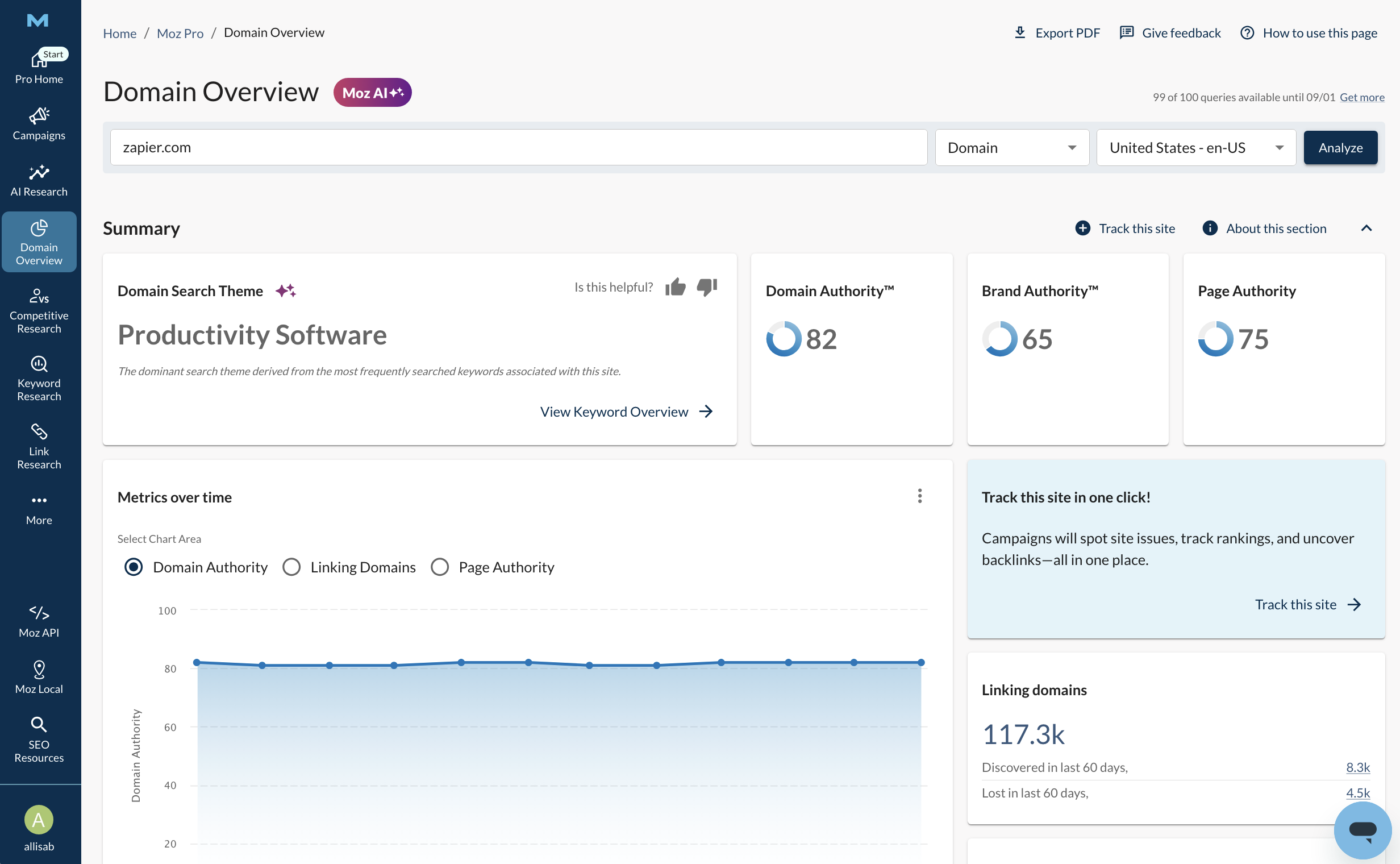The image size is (1400, 864).
Task: Click the Give feedback chat icon
Action: [x=1126, y=32]
